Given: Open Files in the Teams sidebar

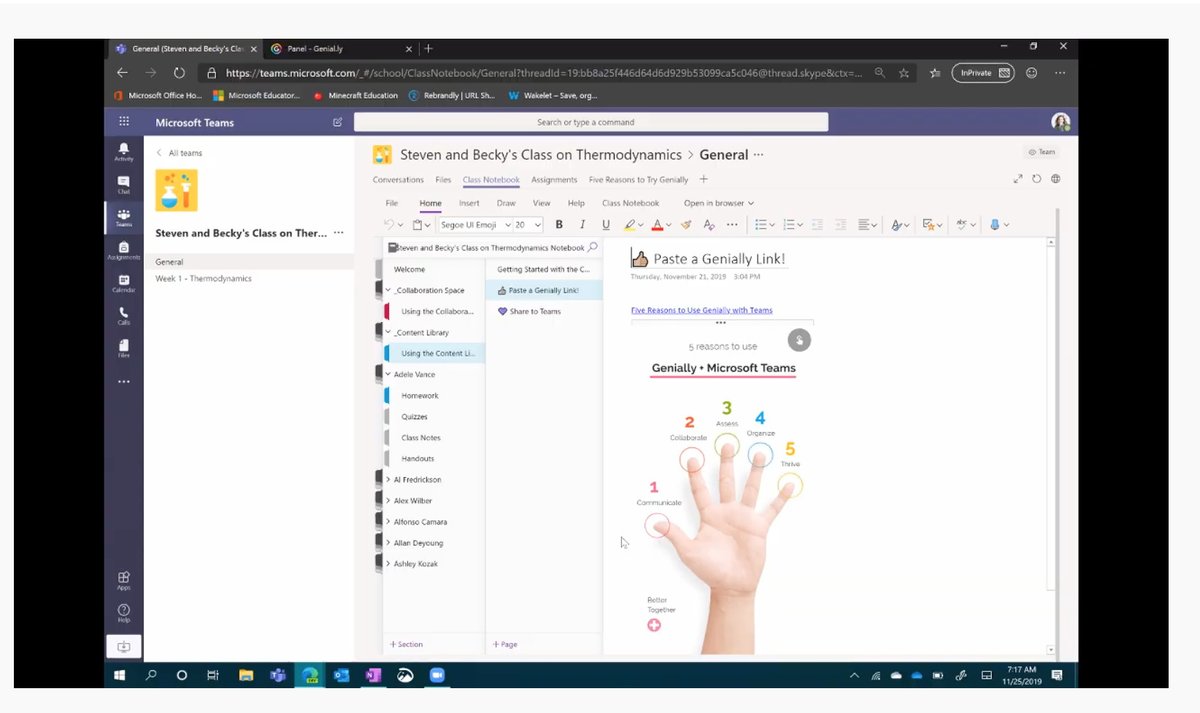Looking at the screenshot, I should click(x=124, y=348).
